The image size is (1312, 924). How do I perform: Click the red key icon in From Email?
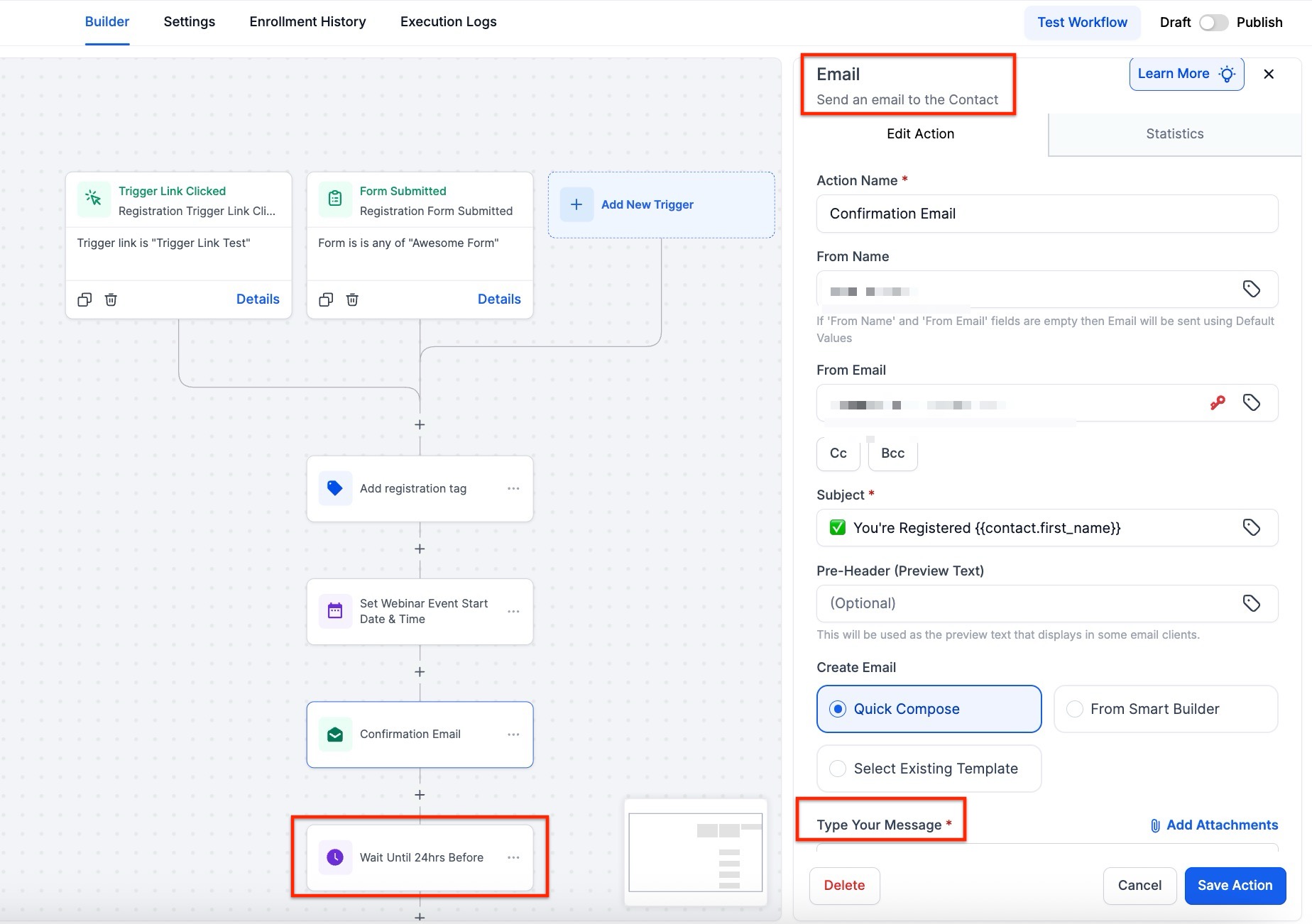[x=1218, y=403]
